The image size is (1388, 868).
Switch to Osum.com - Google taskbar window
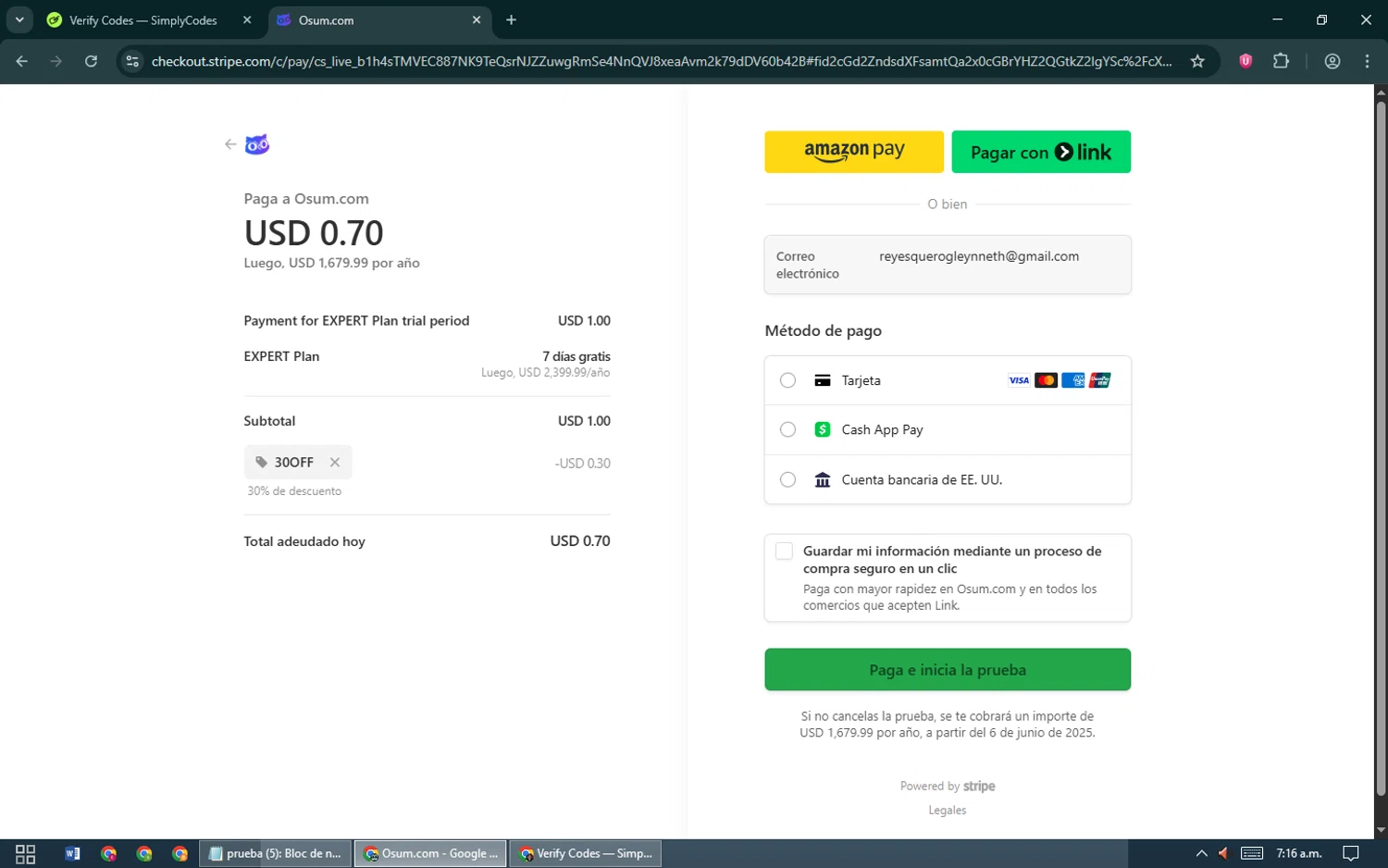tap(430, 853)
